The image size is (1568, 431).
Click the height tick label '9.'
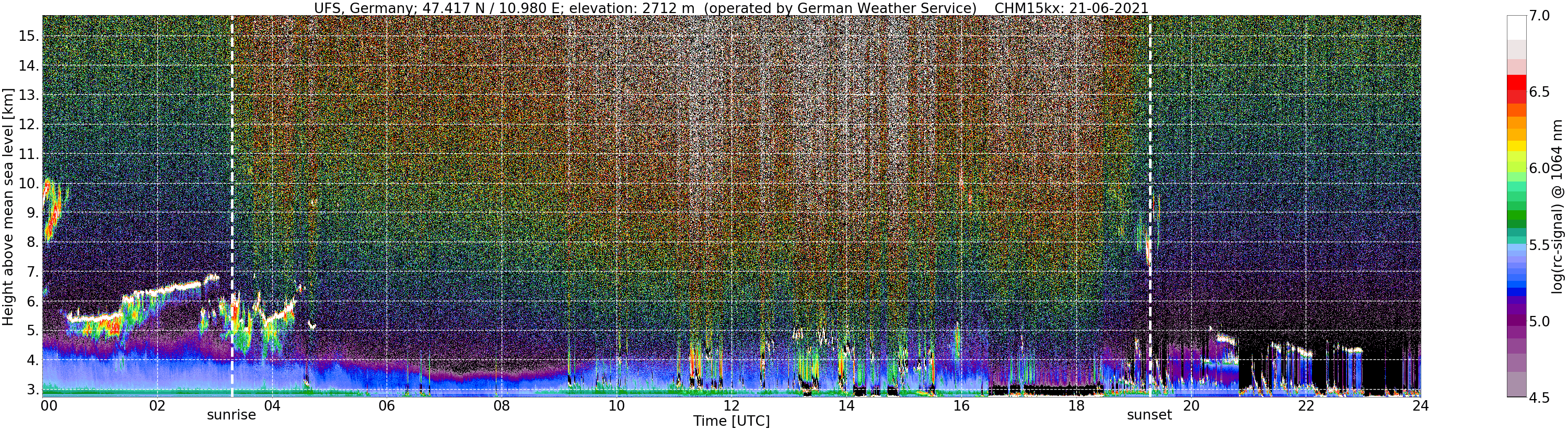(32, 213)
